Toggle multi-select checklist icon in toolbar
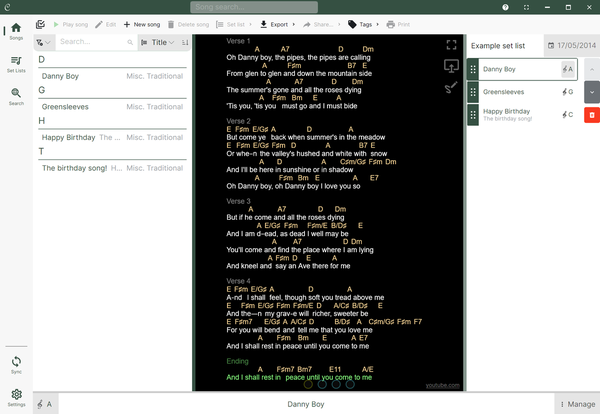 40,24
